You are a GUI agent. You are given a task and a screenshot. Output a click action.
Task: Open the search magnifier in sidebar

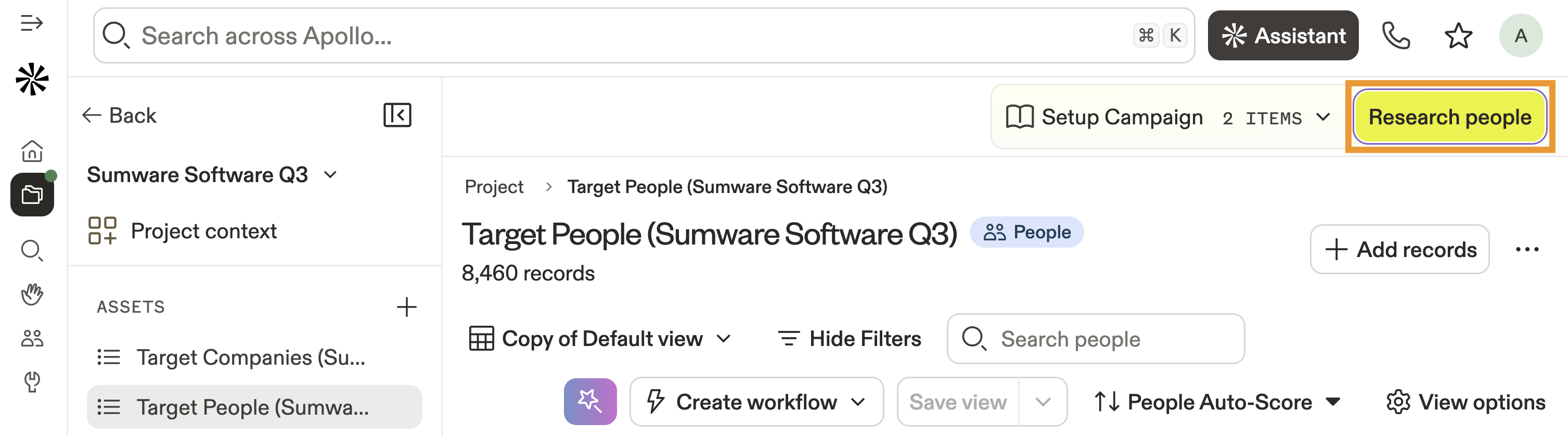[x=32, y=250]
